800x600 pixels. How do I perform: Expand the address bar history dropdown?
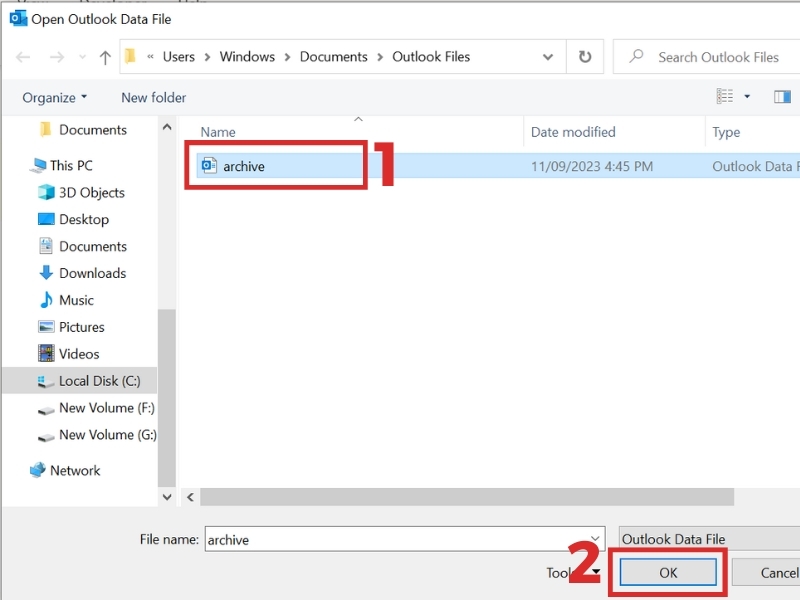click(547, 57)
